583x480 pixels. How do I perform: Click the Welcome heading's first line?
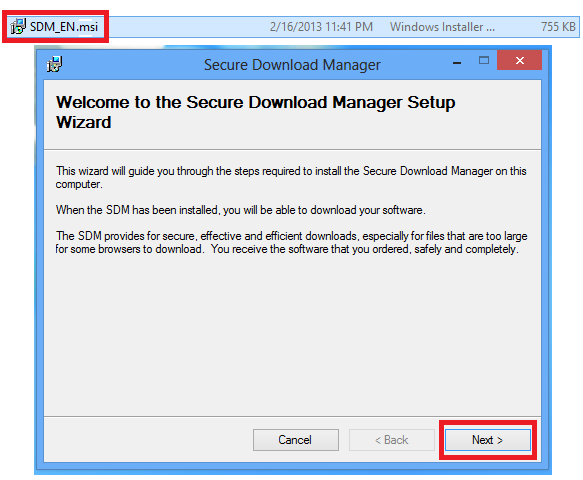(x=255, y=103)
